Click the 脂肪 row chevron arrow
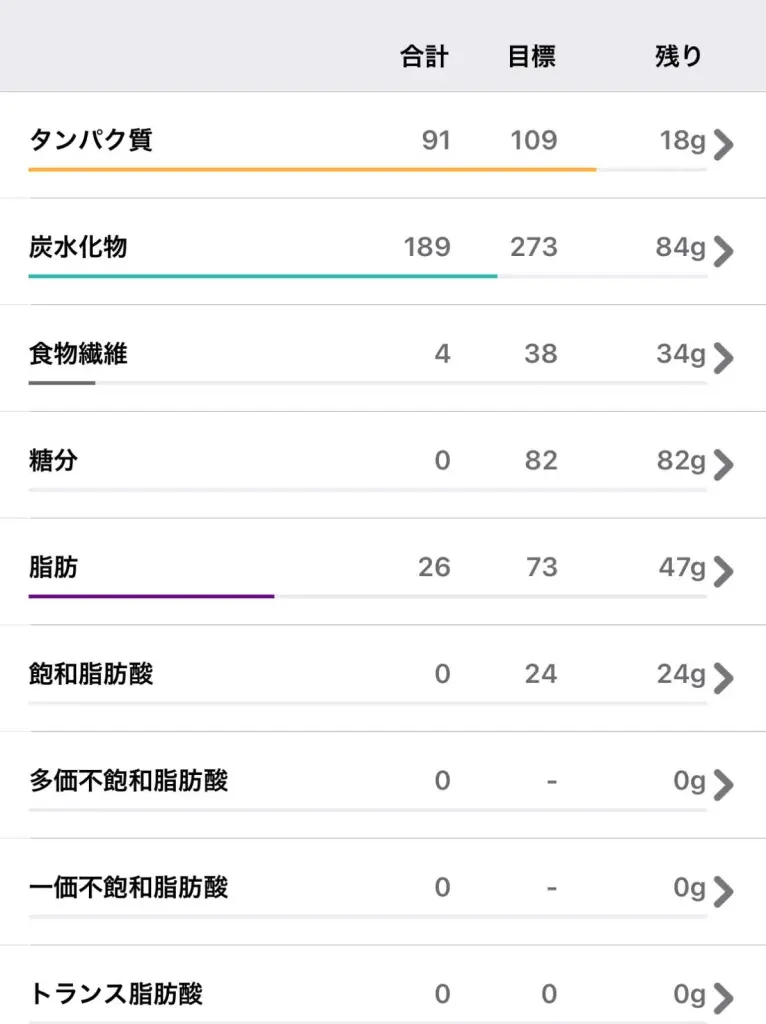766x1024 pixels. [x=724, y=572]
